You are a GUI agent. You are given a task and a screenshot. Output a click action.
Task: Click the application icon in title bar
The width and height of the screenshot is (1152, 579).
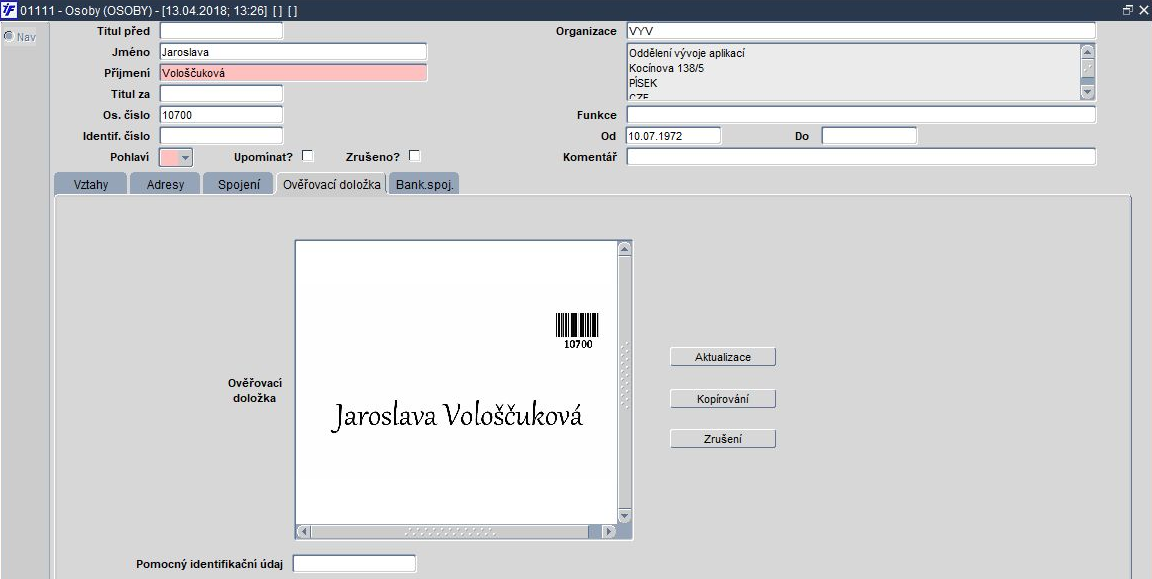click(9, 10)
